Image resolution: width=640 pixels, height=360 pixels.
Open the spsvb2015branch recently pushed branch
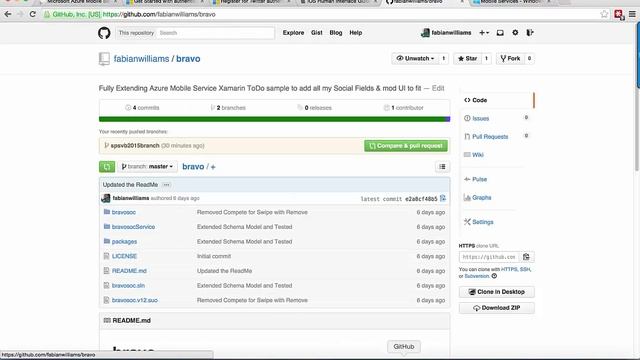coord(135,146)
